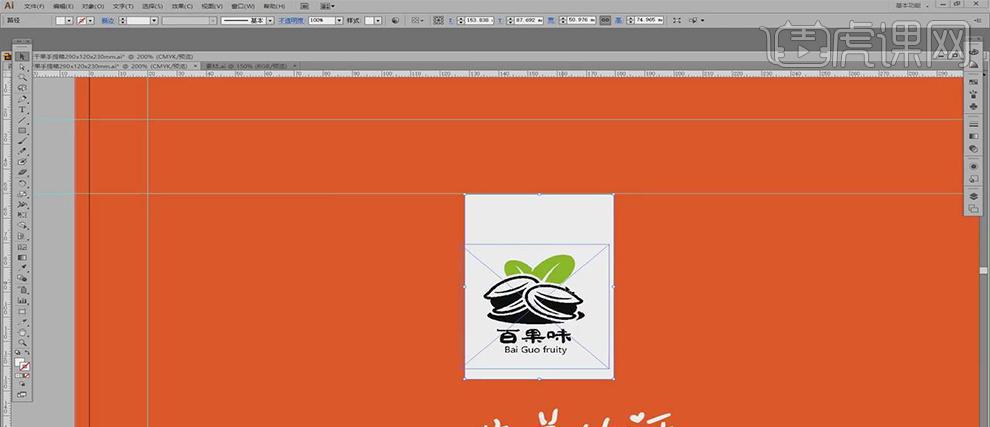990x427 pixels.
Task: Click the stroke weight stepper arrows
Action: 123,20
